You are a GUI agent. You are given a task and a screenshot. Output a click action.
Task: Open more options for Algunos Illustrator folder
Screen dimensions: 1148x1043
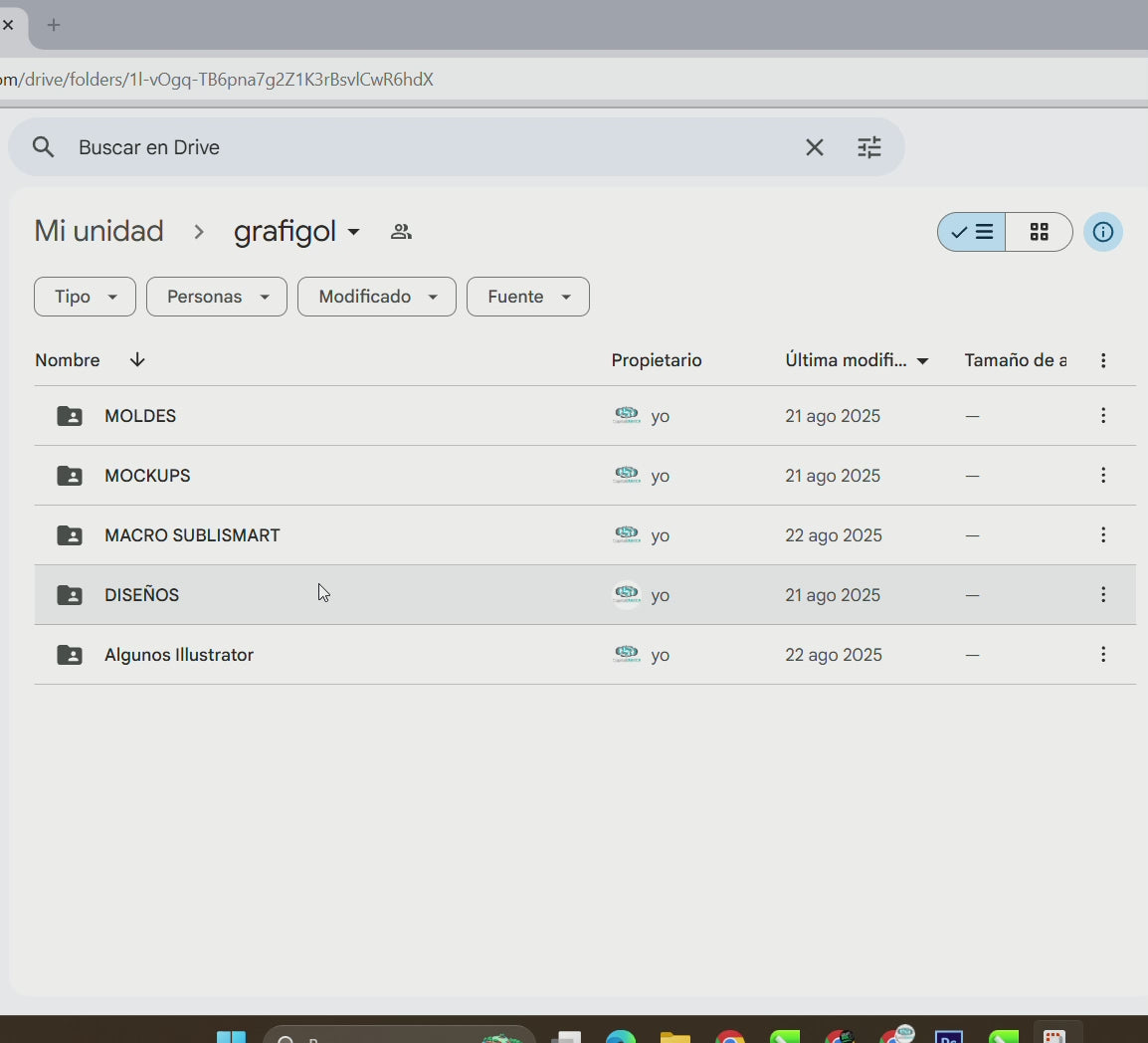tap(1102, 655)
